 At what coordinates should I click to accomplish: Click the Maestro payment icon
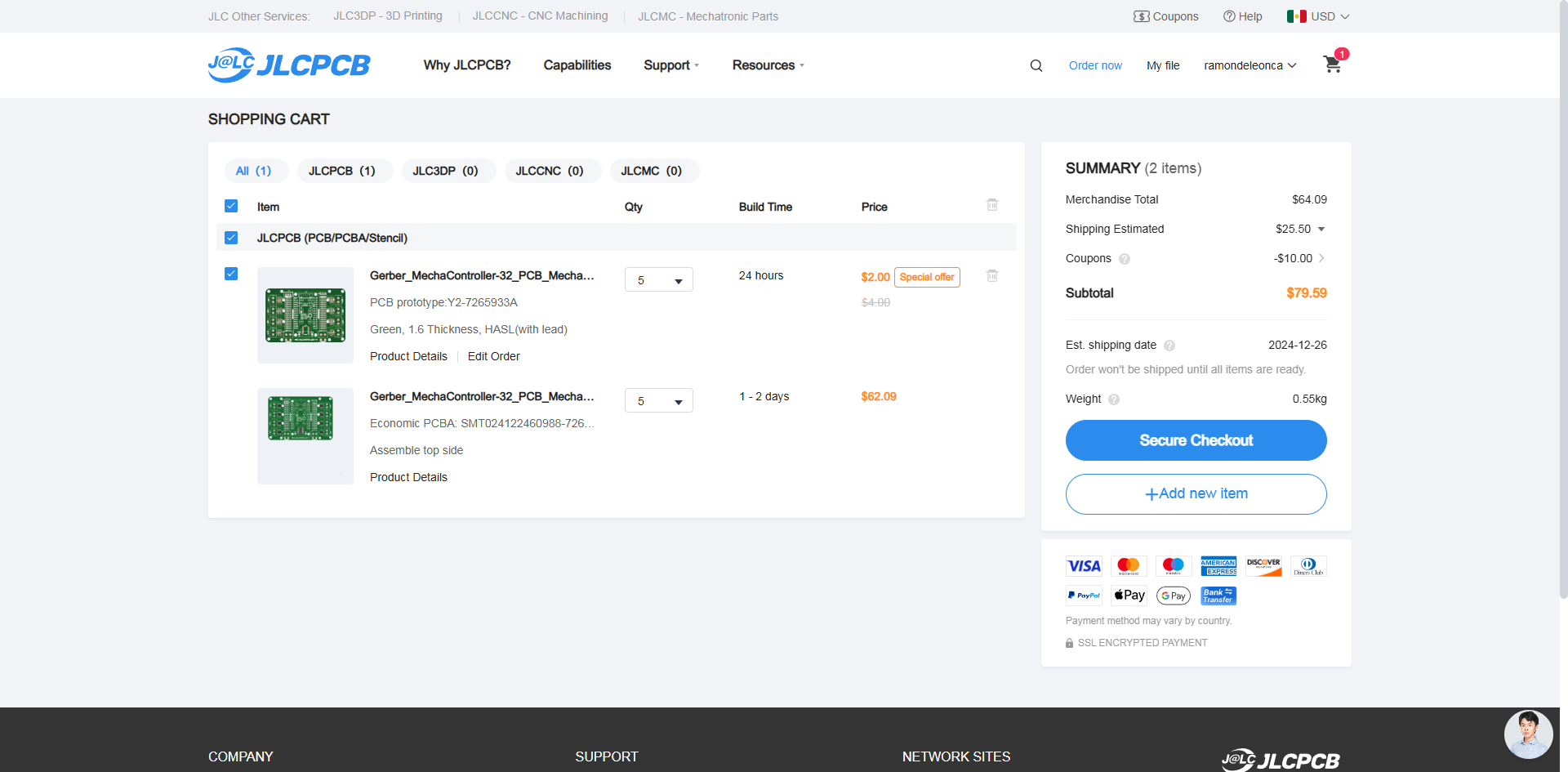tap(1174, 566)
